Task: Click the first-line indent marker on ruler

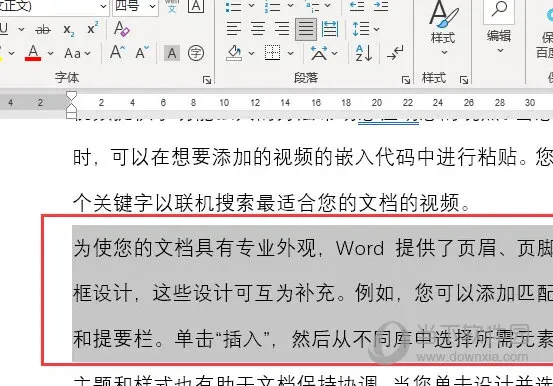Action: click(72, 96)
